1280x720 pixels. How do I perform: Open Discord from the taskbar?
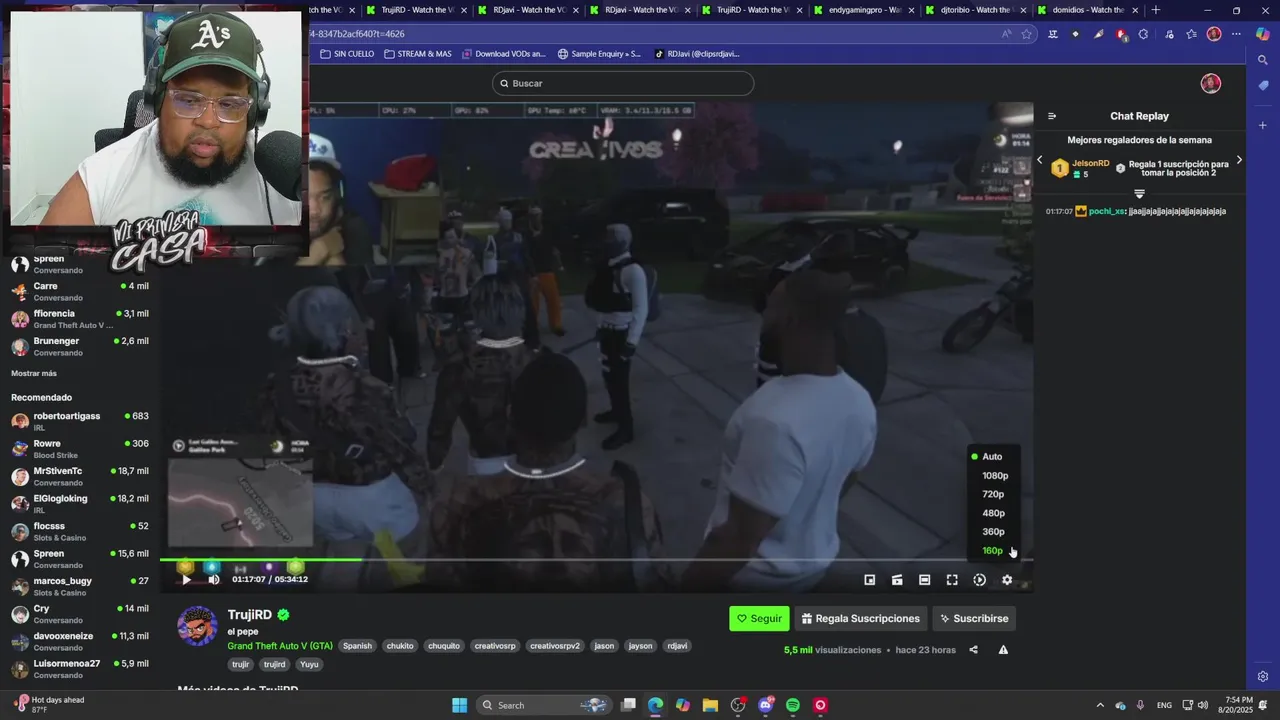tap(766, 705)
